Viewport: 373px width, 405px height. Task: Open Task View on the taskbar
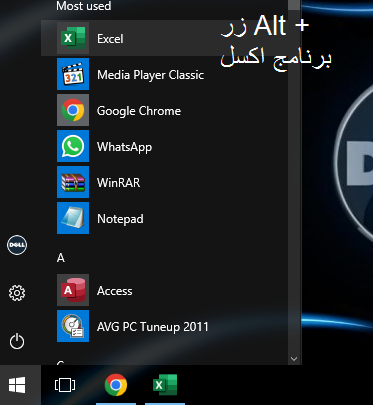click(x=65, y=385)
